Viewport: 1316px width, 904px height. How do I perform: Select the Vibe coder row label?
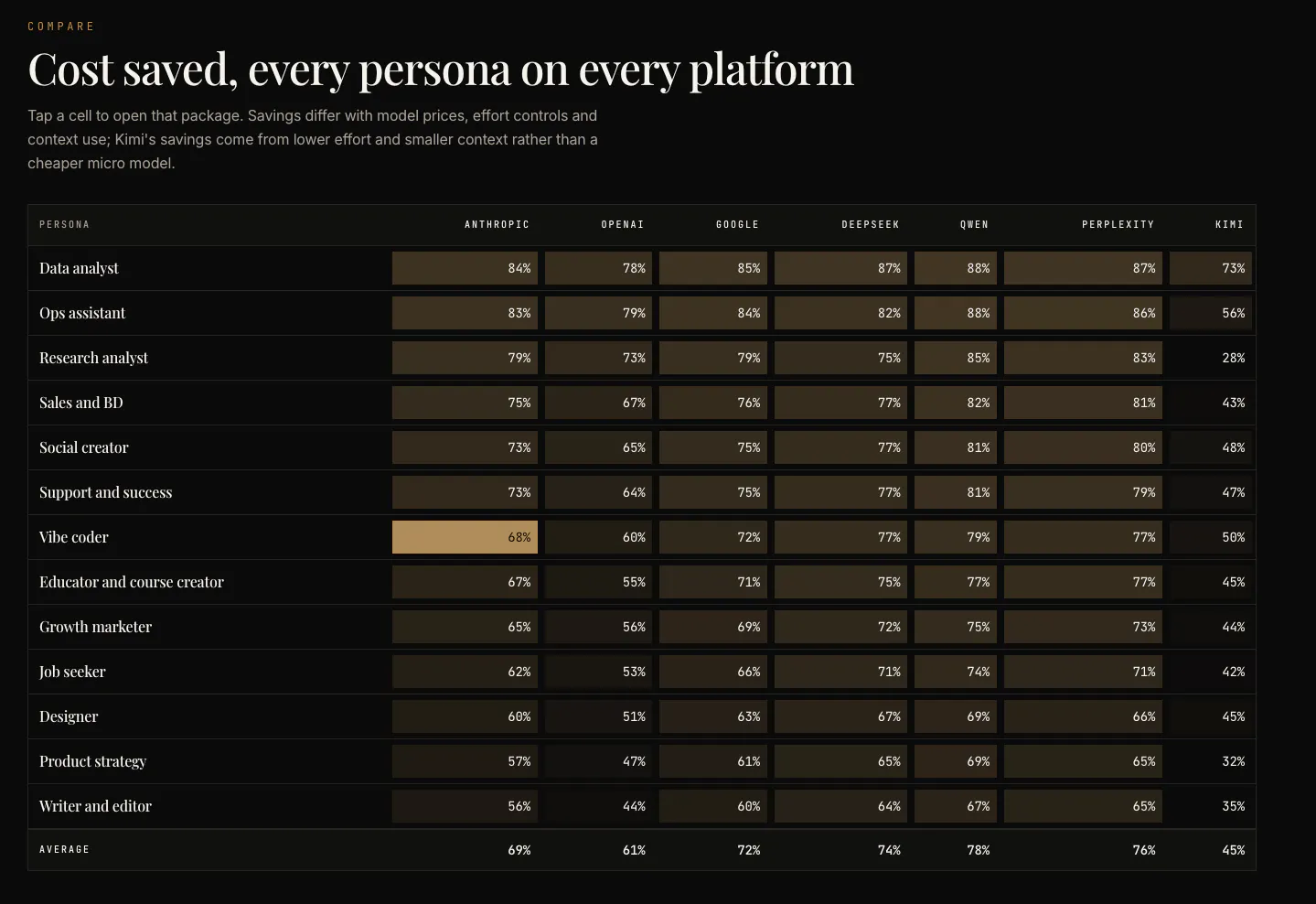point(74,537)
